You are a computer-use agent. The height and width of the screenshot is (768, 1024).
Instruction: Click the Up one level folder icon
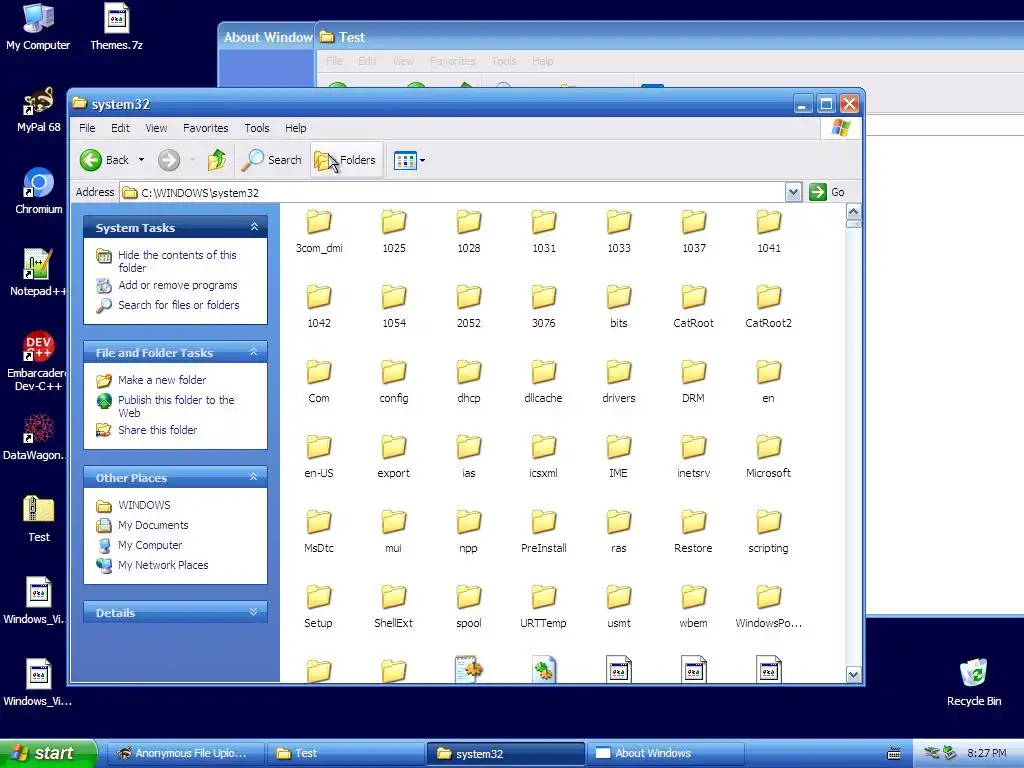coord(217,160)
